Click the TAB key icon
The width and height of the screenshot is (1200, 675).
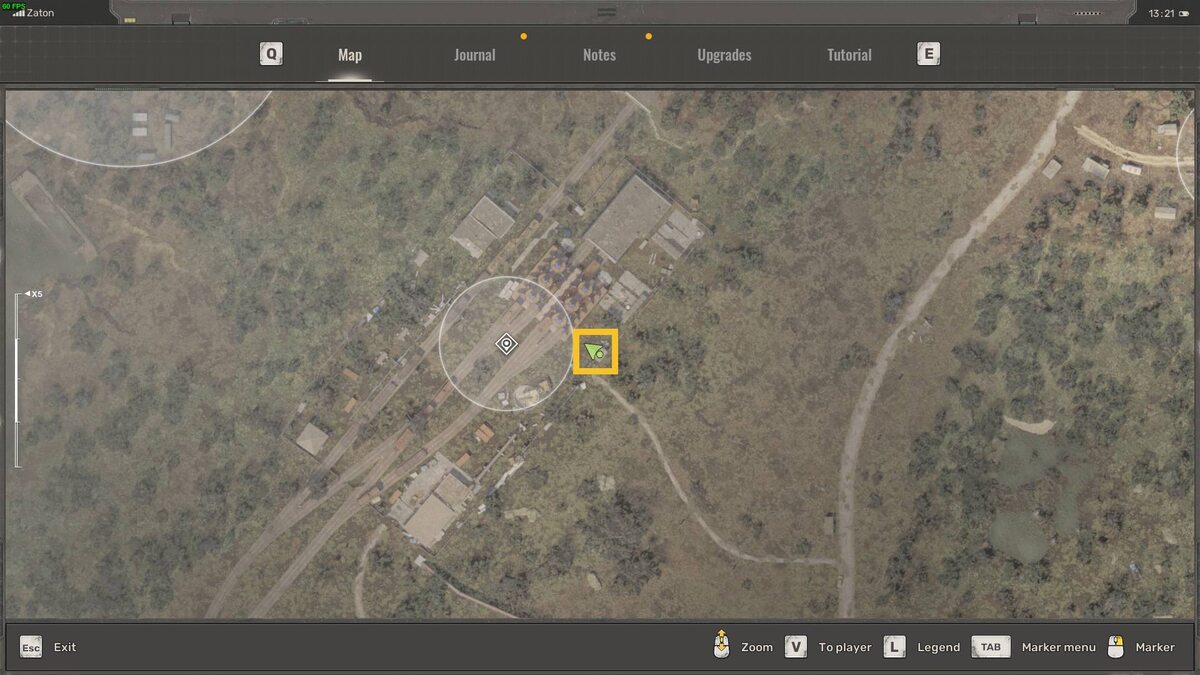pos(990,647)
